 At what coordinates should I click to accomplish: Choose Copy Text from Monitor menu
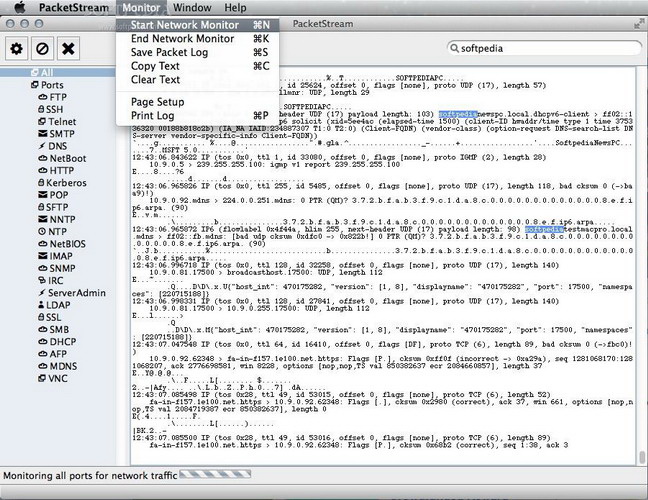click(x=198, y=66)
